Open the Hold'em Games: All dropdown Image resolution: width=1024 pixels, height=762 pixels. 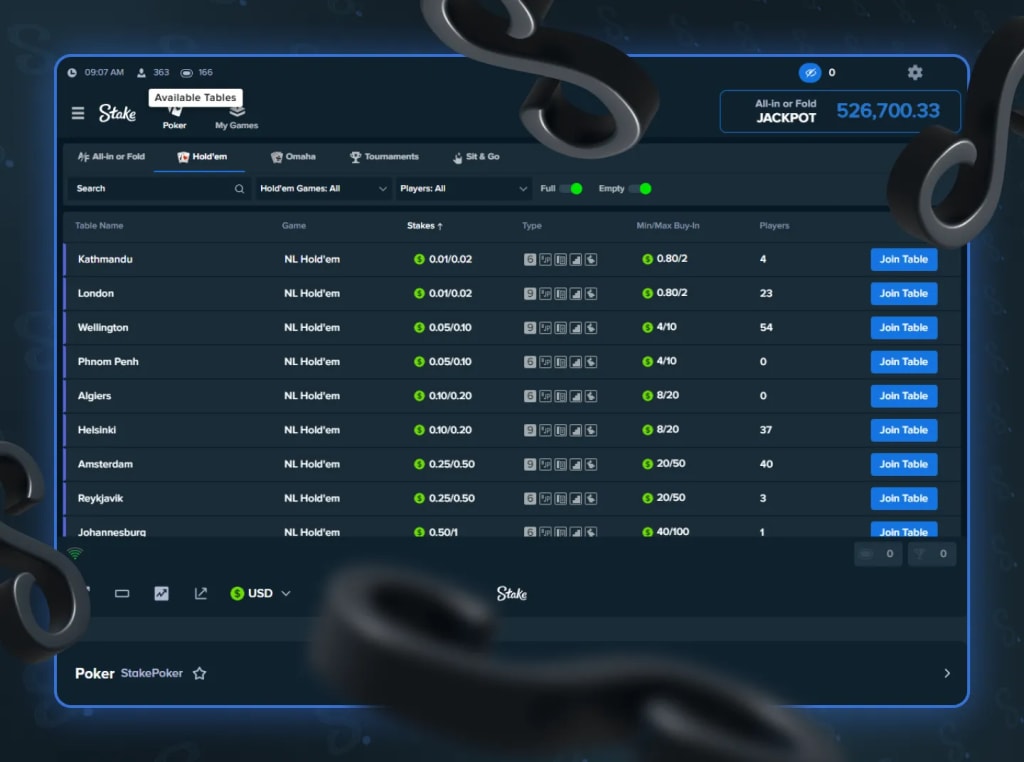(322, 188)
